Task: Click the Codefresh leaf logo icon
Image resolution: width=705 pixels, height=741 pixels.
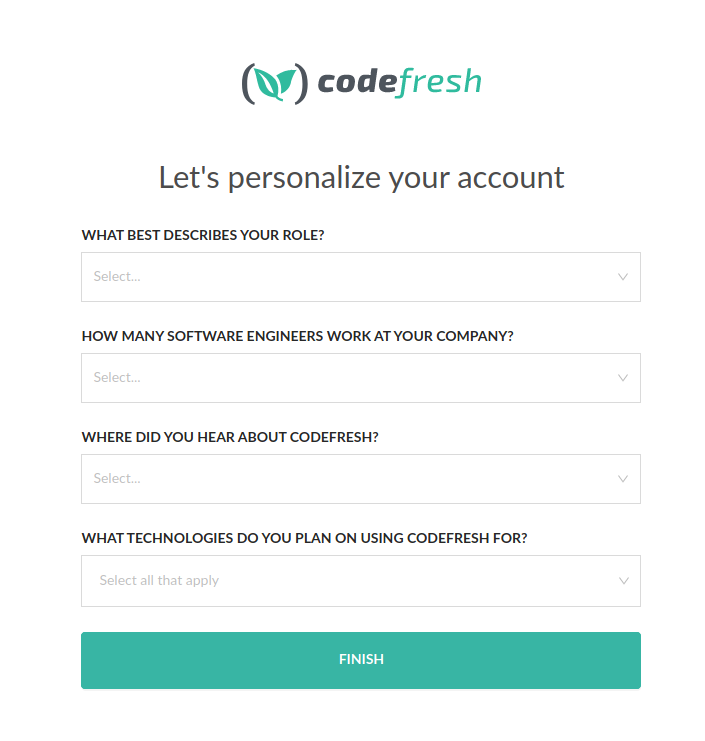Action: 275,83
